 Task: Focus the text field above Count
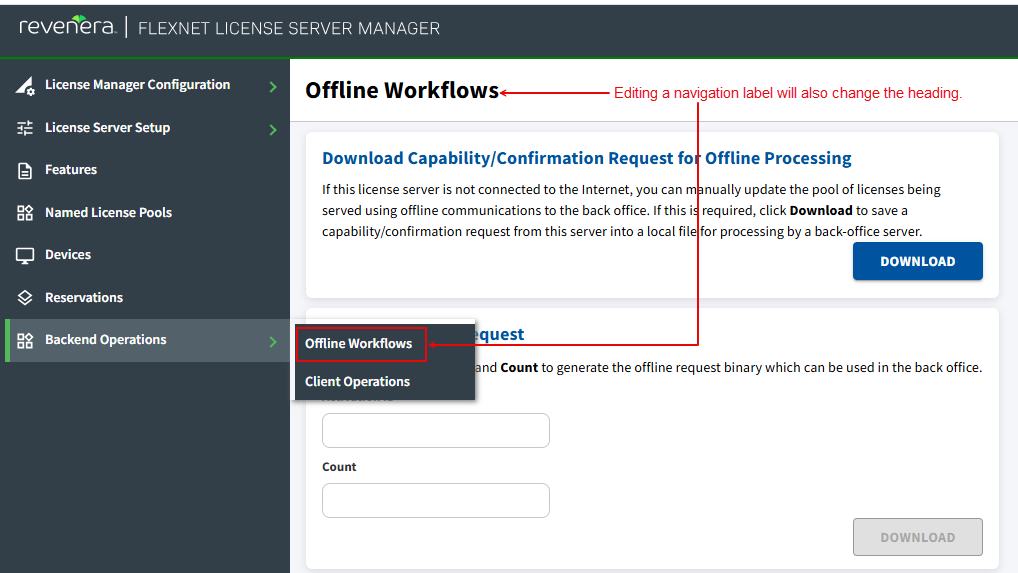point(435,430)
